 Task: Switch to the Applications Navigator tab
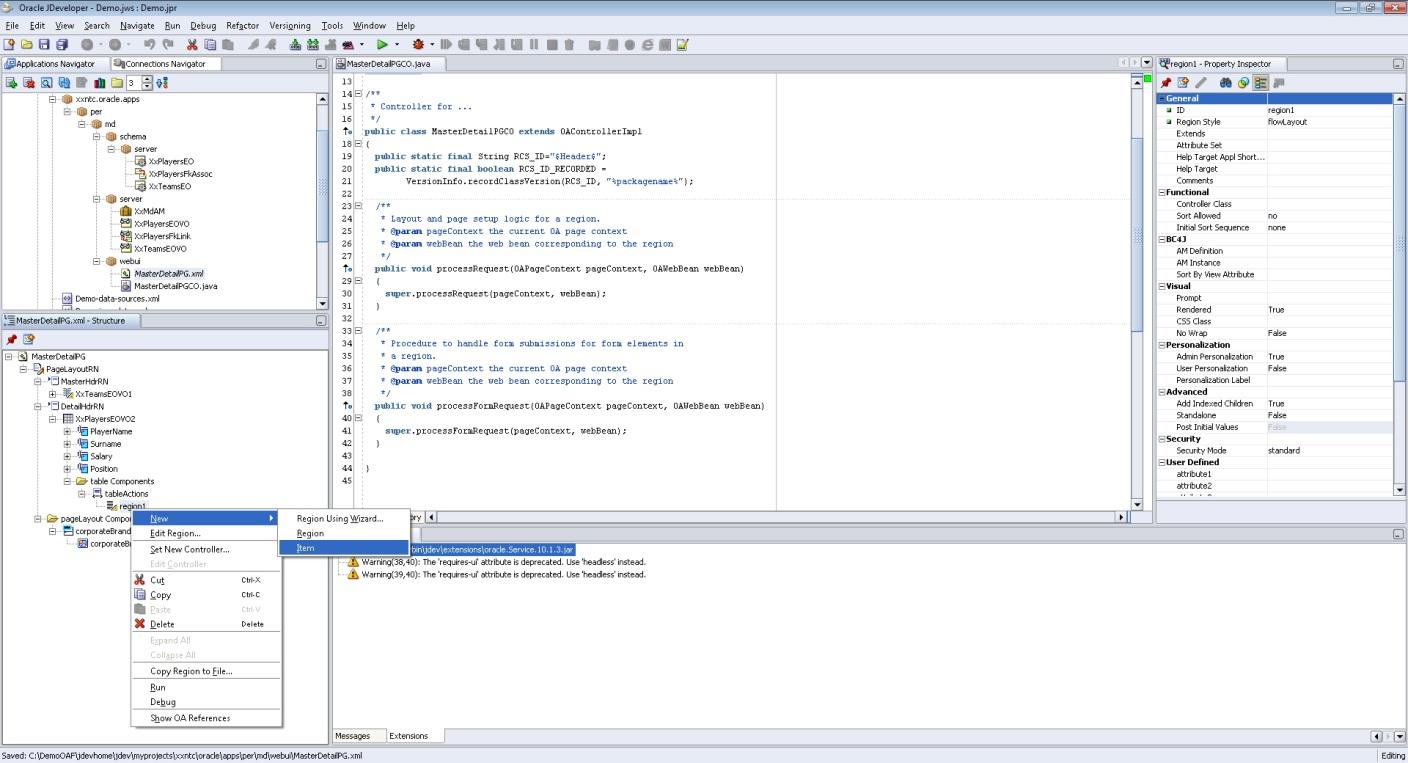coord(55,63)
